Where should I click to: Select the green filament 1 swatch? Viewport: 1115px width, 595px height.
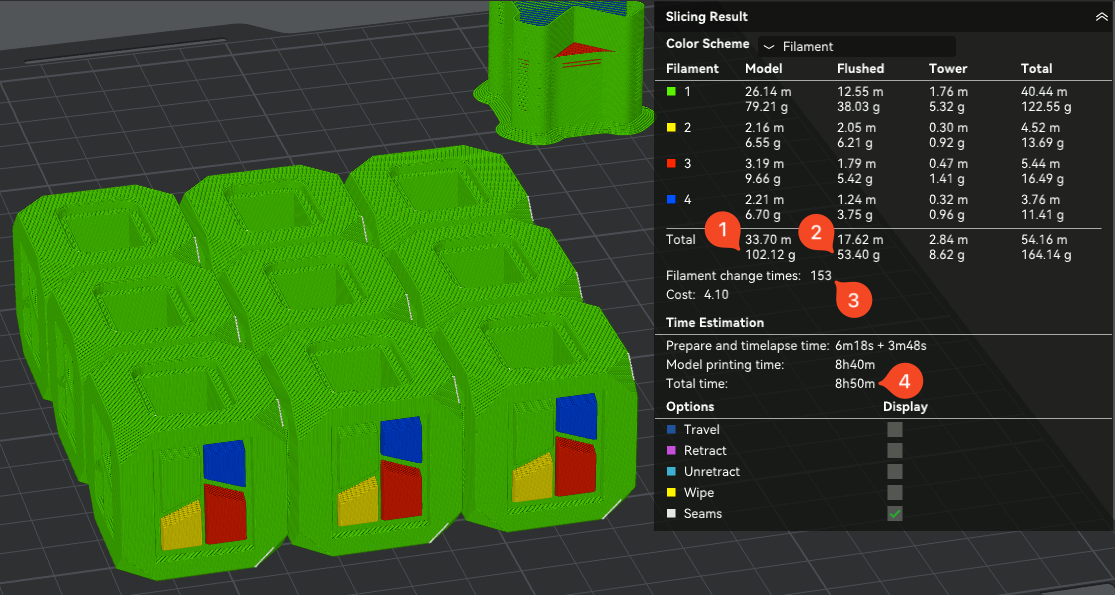(671, 92)
